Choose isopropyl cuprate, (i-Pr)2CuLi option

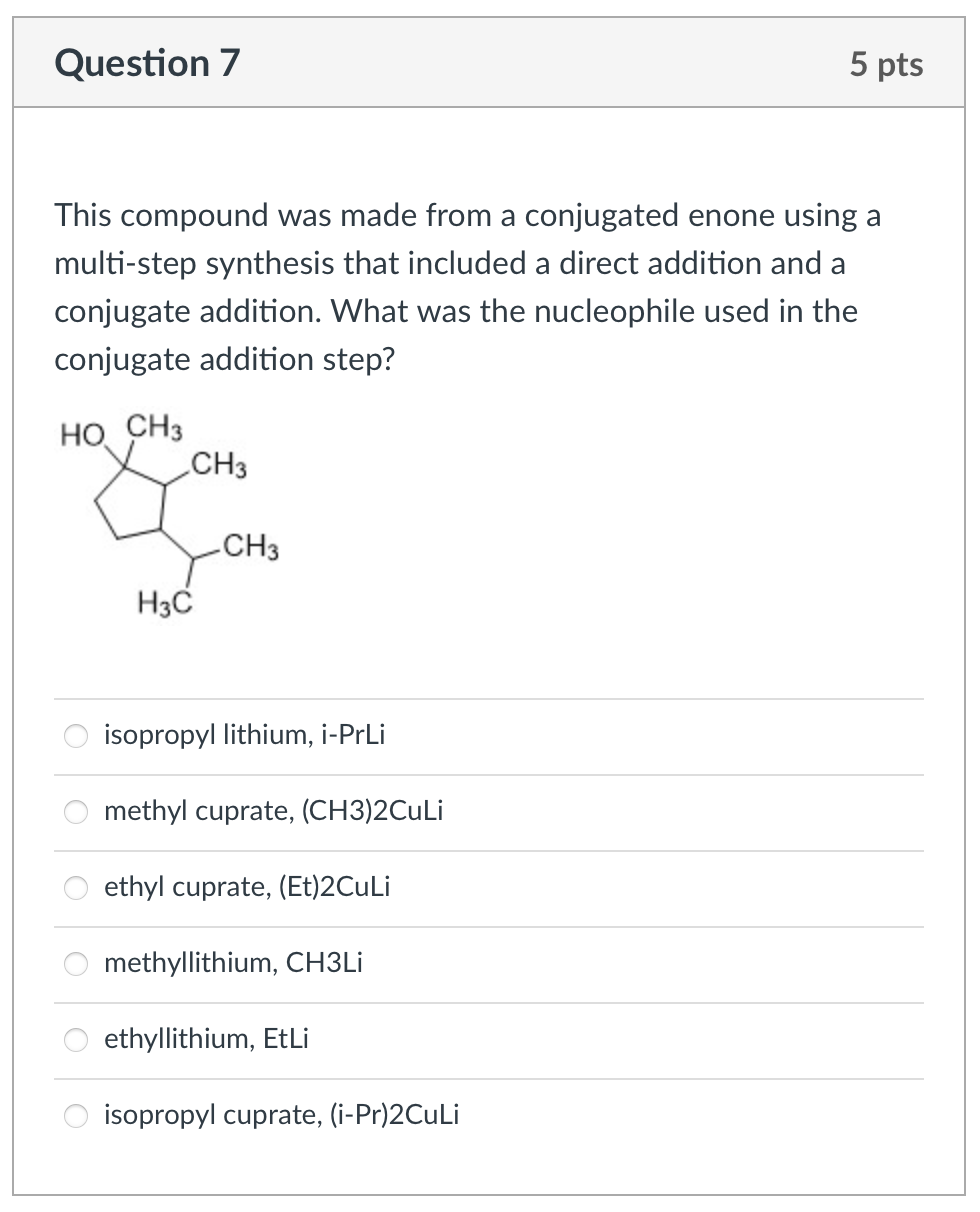pos(75,1116)
